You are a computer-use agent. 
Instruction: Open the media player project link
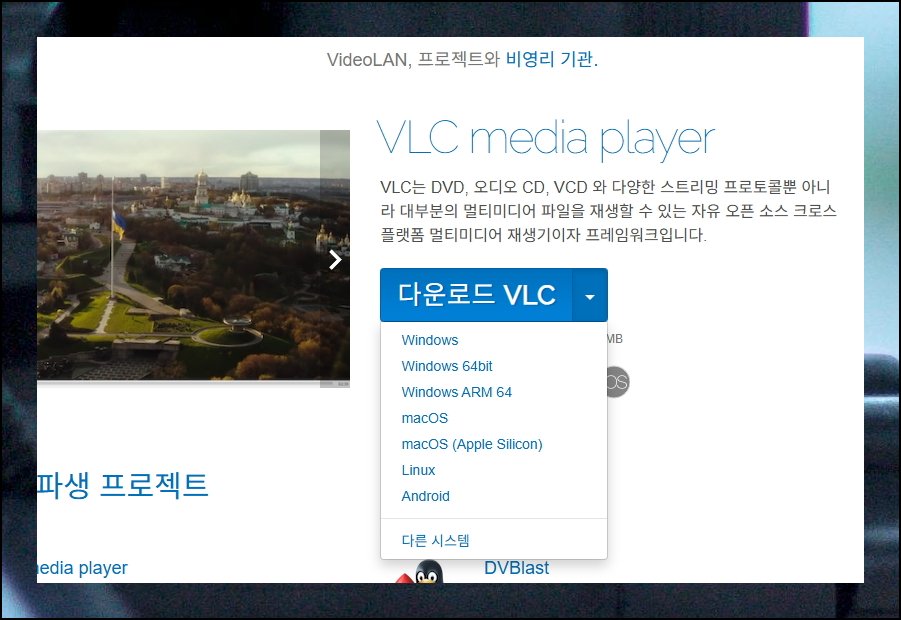pyautogui.click(x=82, y=568)
